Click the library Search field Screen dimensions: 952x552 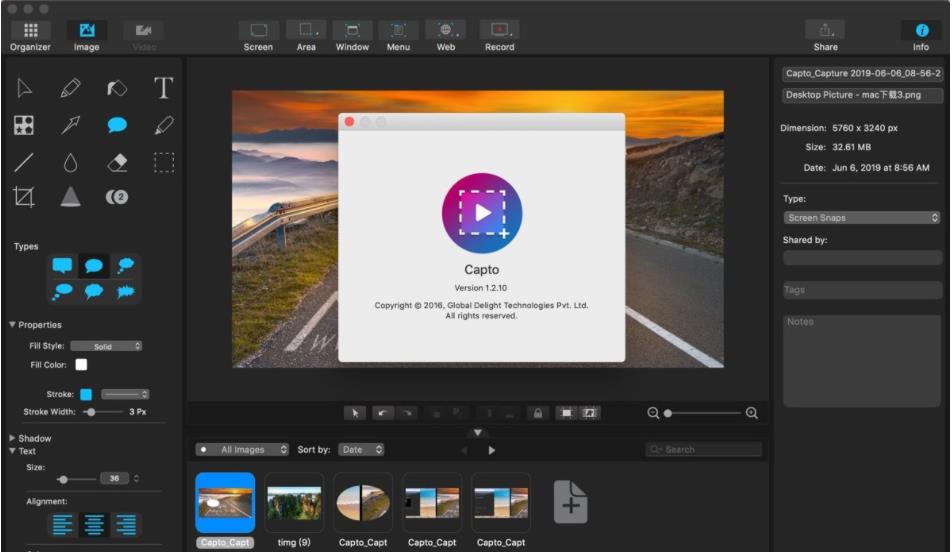[x=704, y=450]
